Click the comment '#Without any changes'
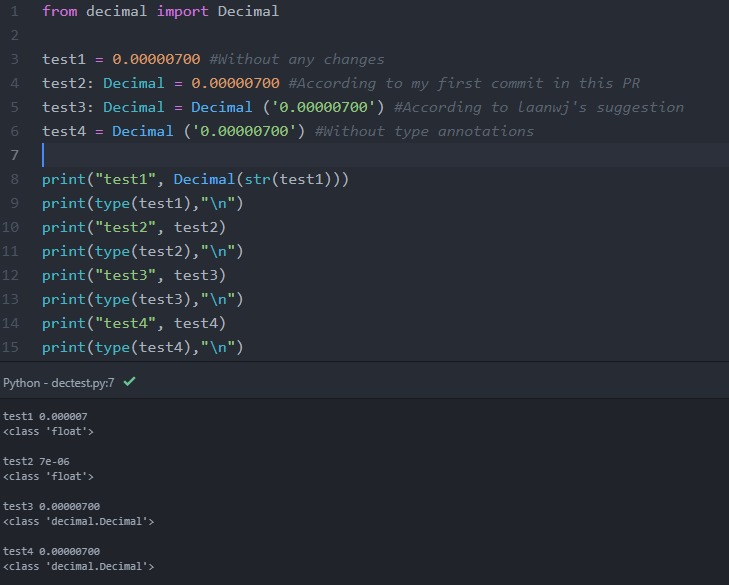The width and height of the screenshot is (729, 585). pyautogui.click(x=297, y=60)
